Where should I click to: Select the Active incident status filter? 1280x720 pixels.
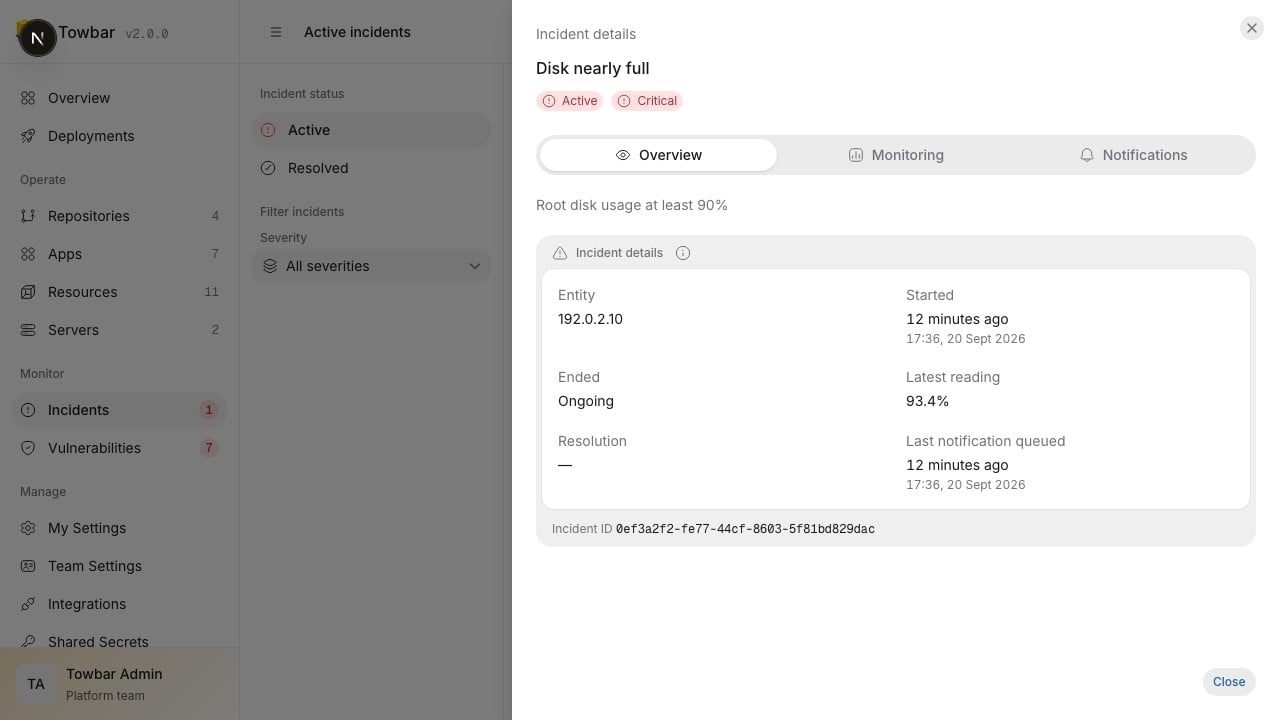[371, 130]
